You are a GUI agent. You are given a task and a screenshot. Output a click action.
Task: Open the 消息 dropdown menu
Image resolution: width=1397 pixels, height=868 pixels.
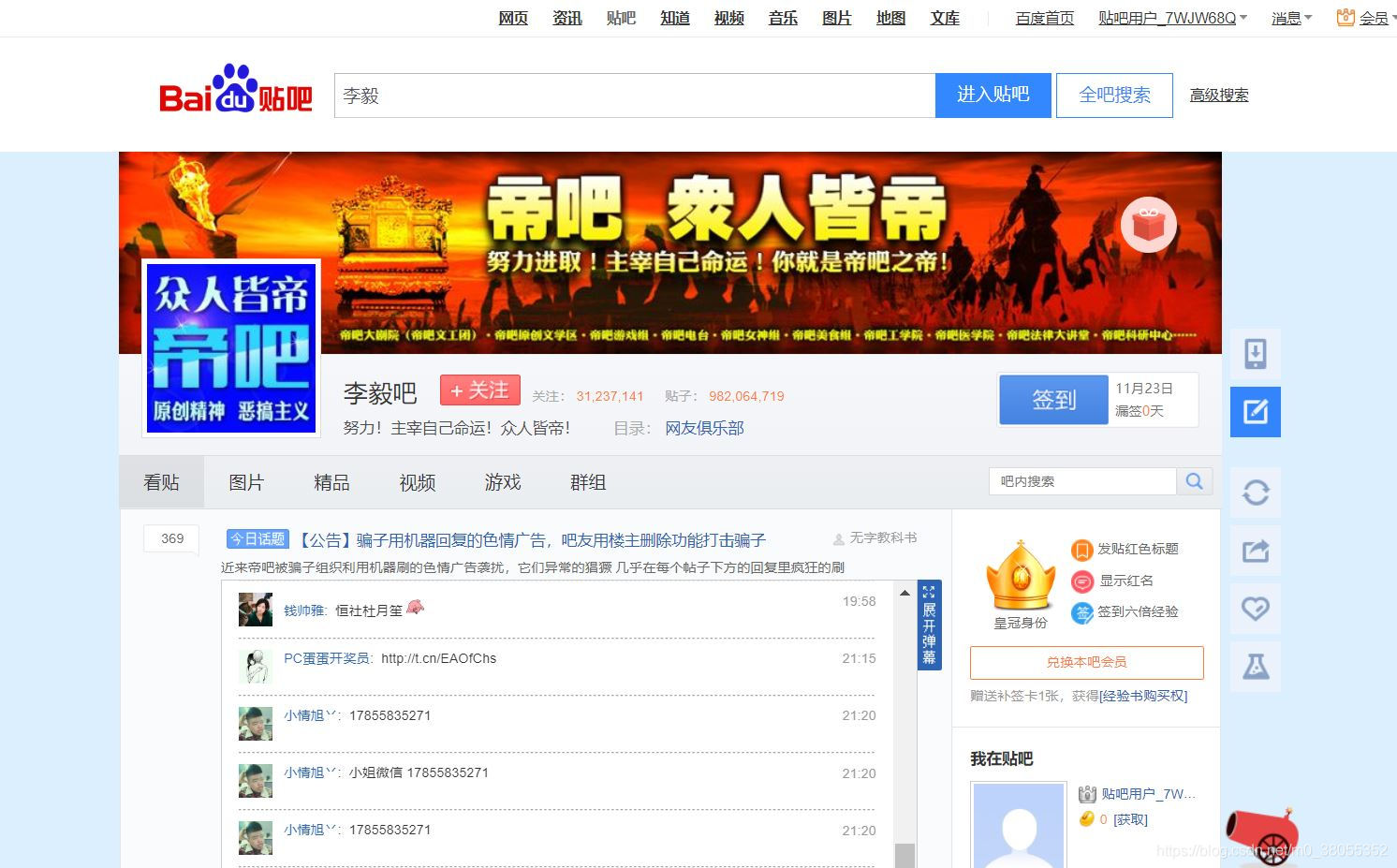point(1292,18)
